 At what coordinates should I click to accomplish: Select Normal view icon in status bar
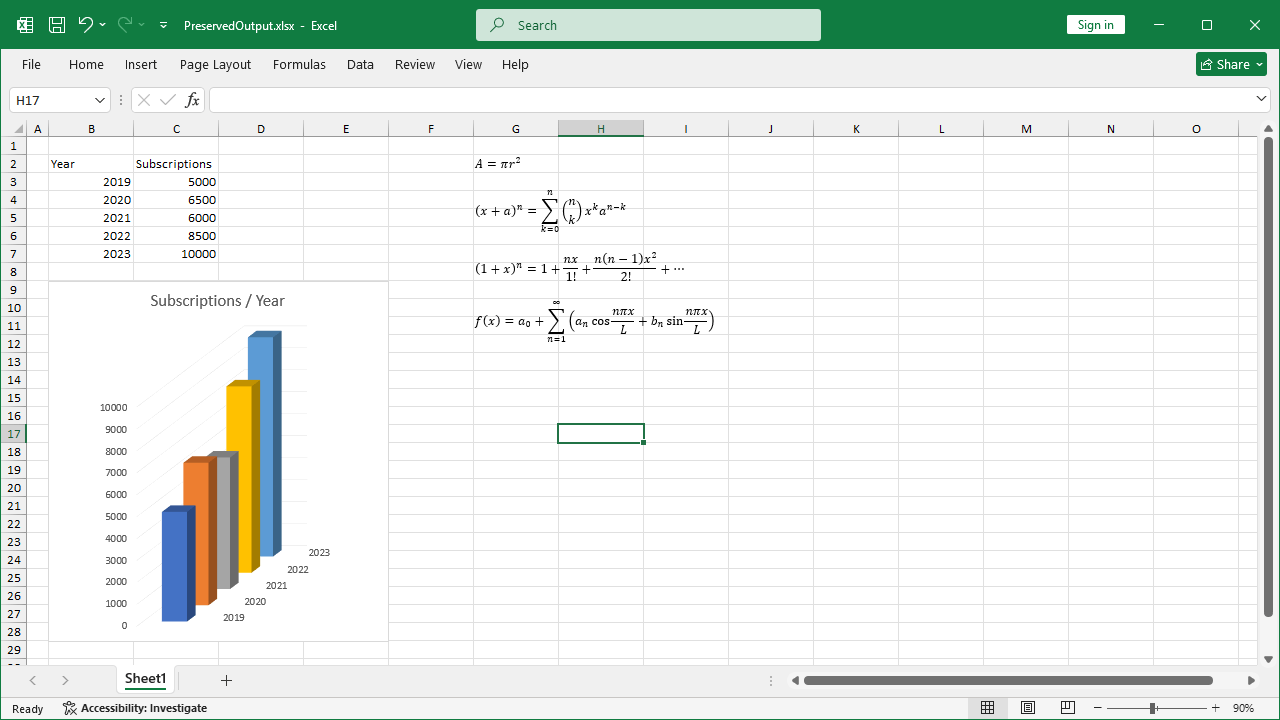pyautogui.click(x=987, y=708)
